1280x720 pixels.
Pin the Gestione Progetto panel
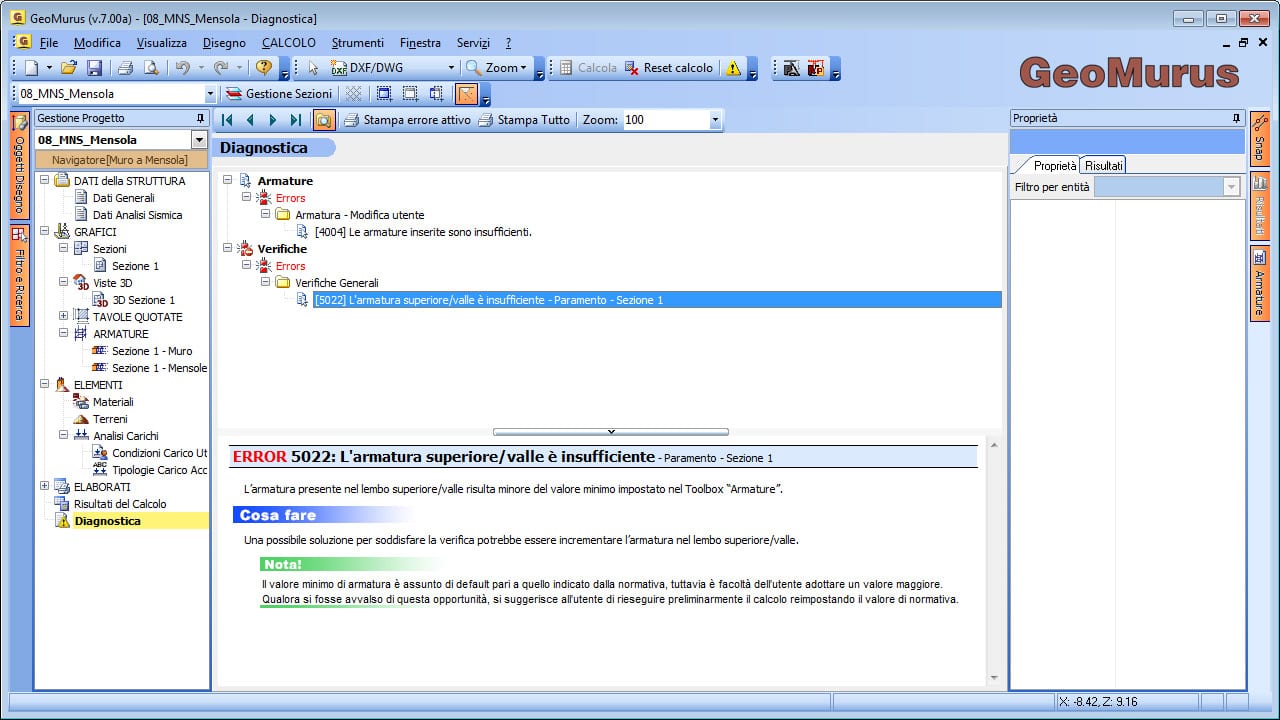[x=200, y=118]
